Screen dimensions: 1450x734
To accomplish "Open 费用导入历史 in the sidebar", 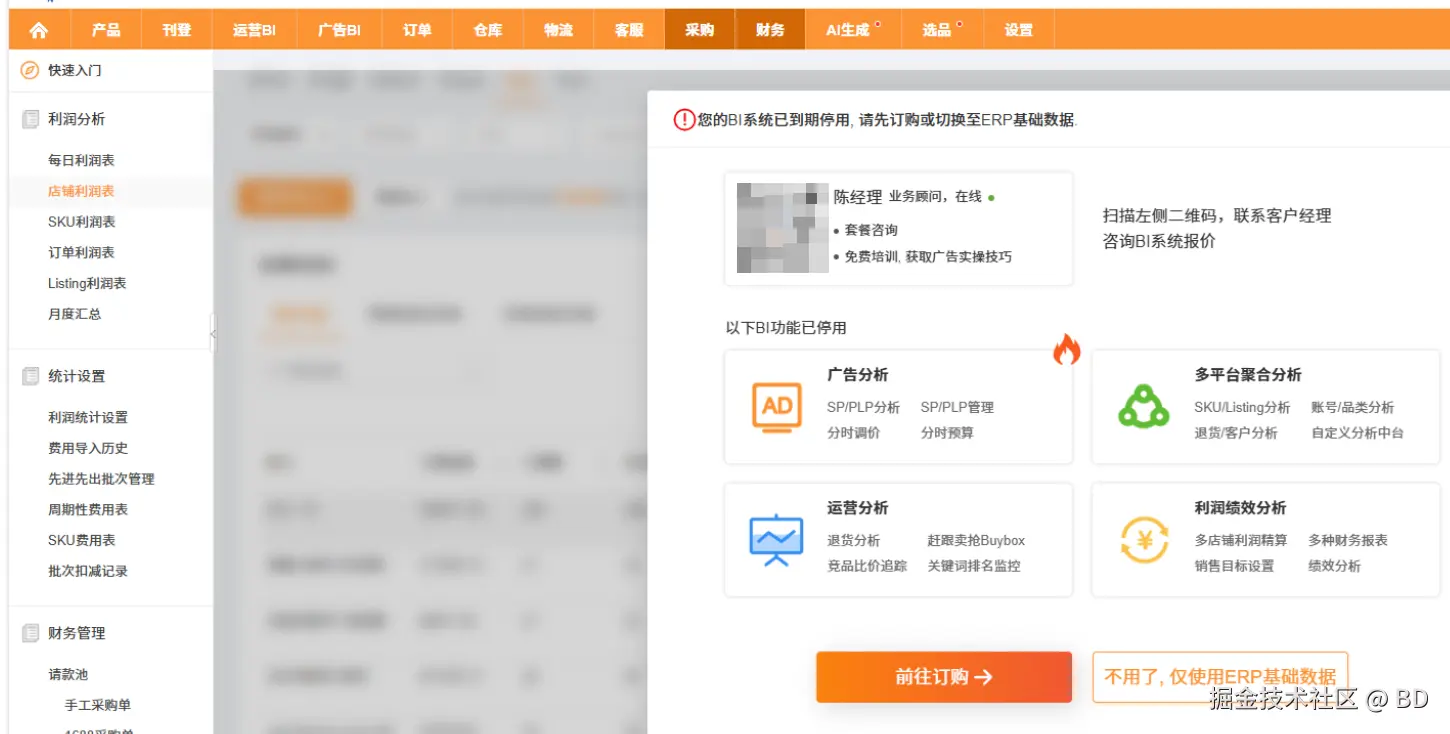I will (88, 448).
